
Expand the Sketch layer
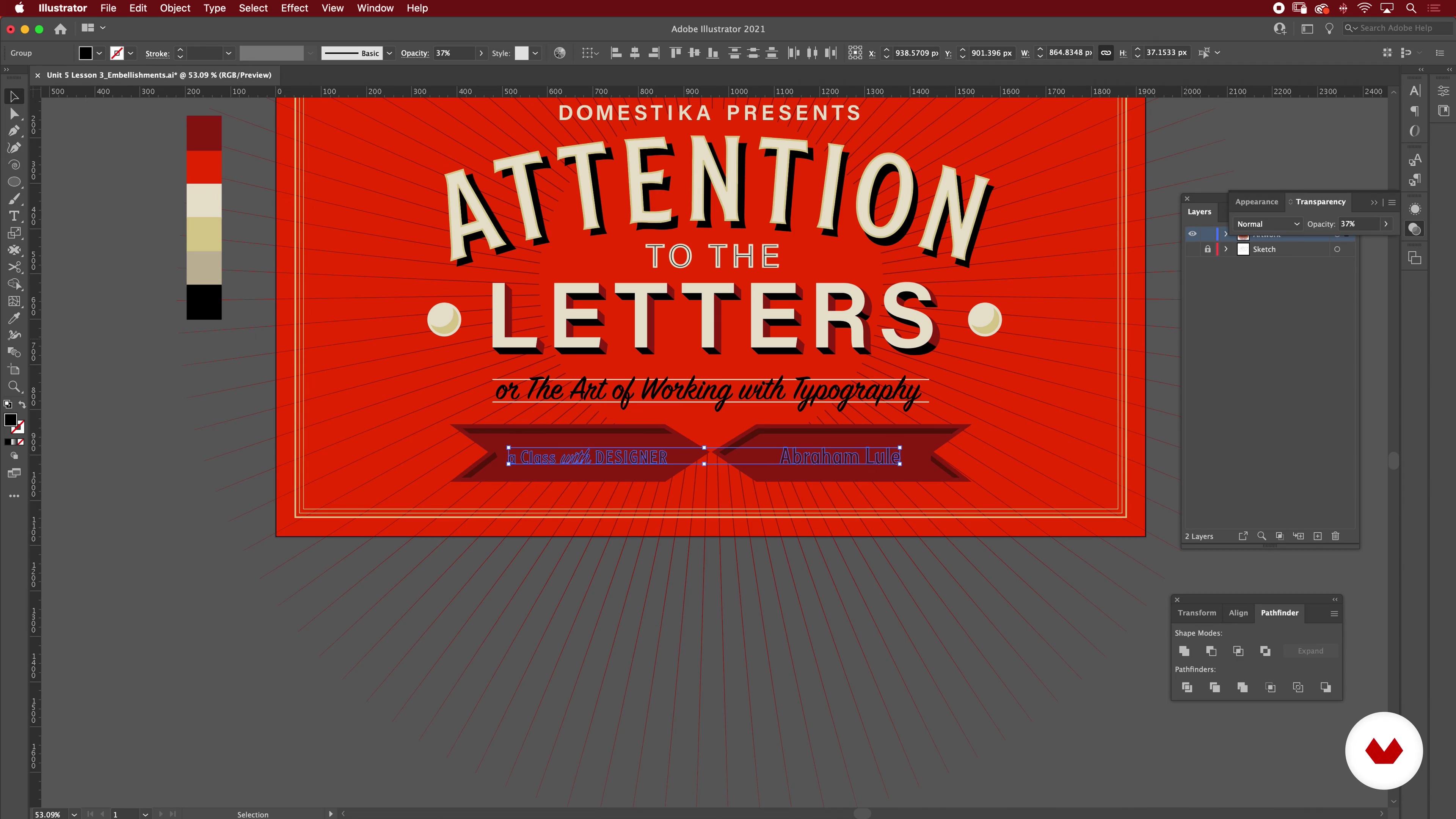1226,249
